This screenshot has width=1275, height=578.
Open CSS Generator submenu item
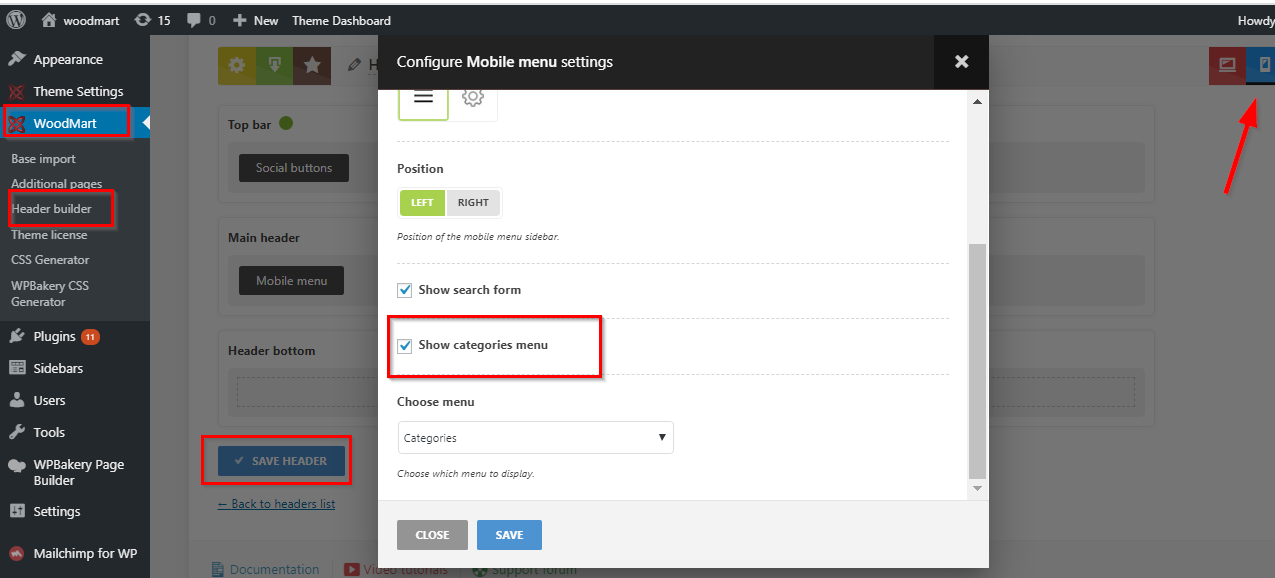pyautogui.click(x=50, y=260)
